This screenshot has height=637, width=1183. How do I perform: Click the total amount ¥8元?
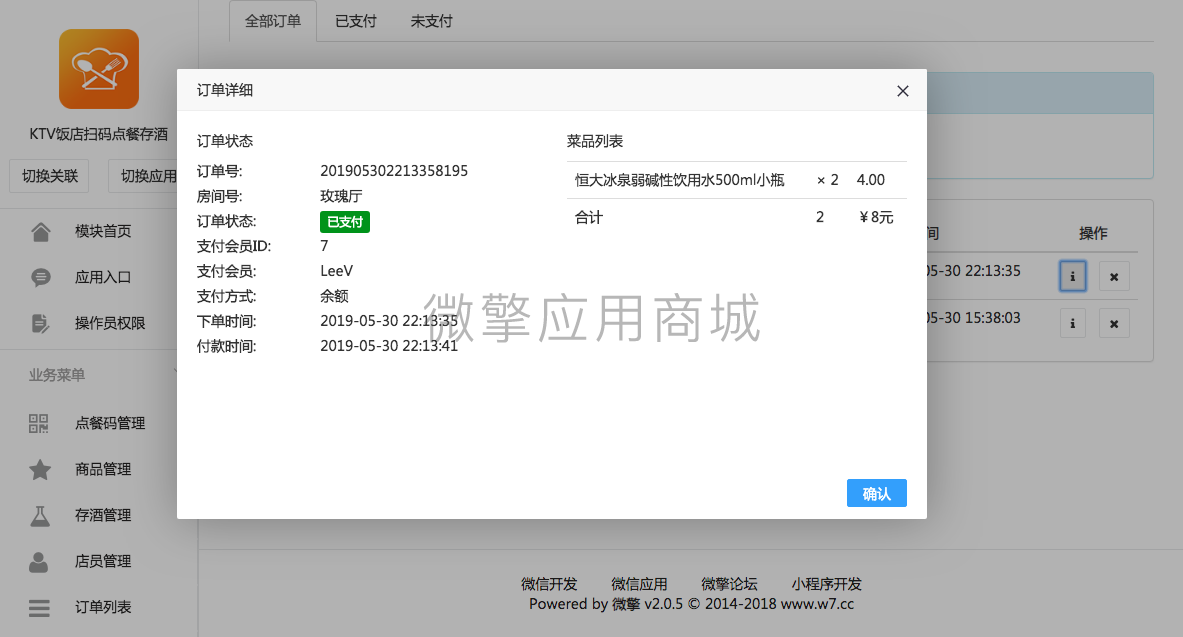[876, 217]
